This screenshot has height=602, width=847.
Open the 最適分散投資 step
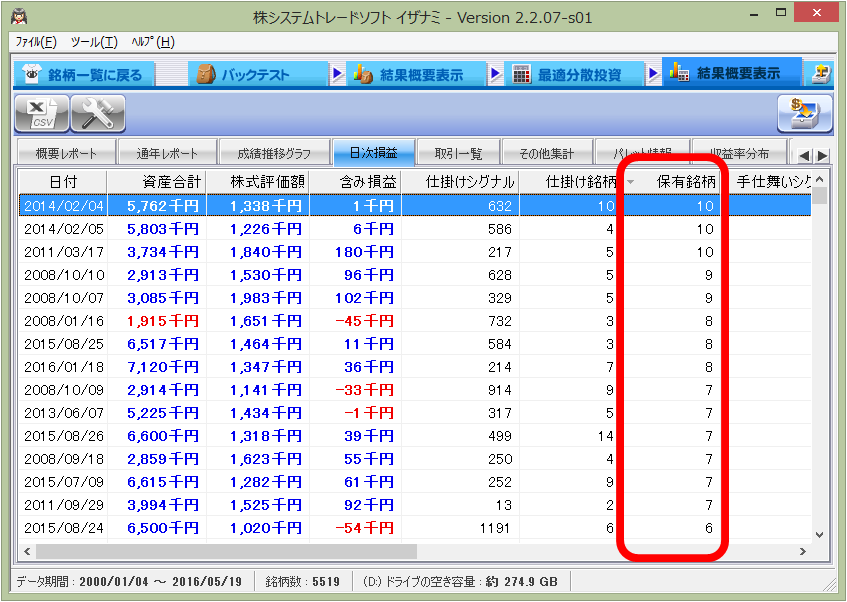coord(574,74)
